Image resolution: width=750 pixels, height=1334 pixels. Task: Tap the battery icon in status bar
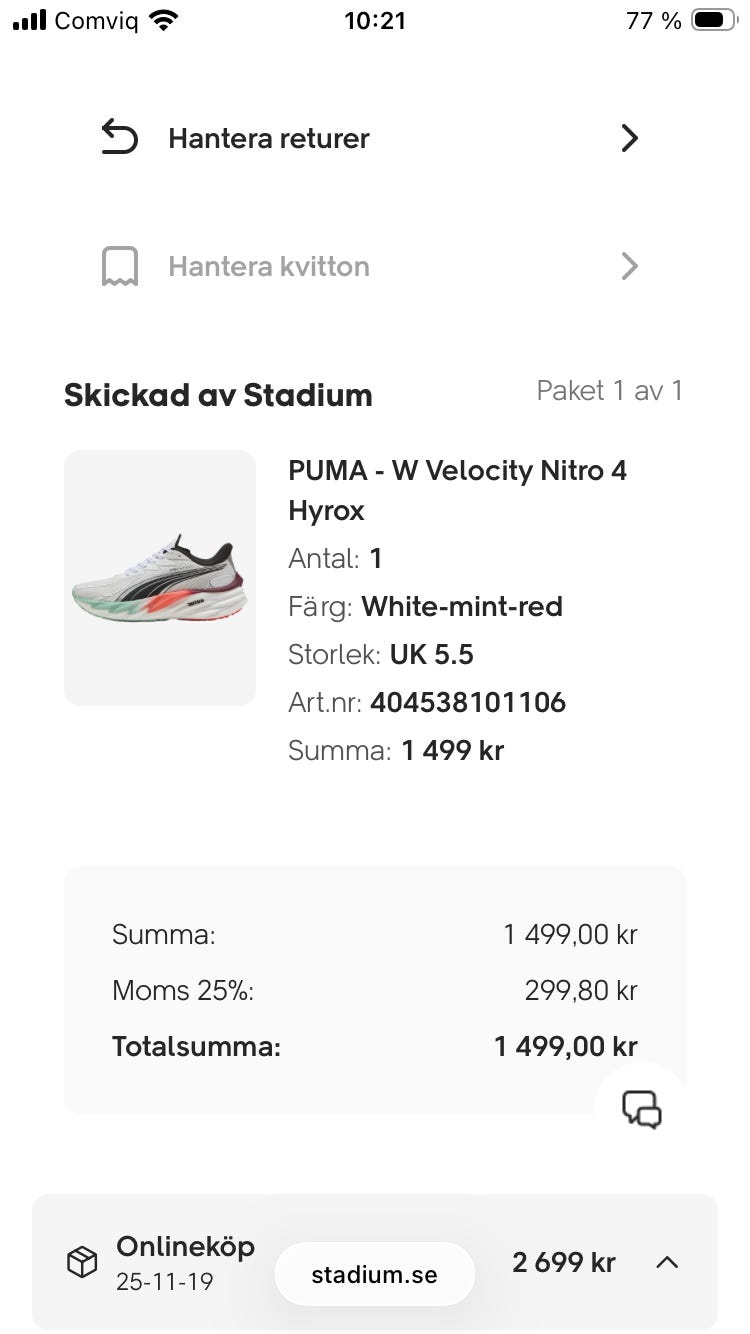tap(713, 20)
